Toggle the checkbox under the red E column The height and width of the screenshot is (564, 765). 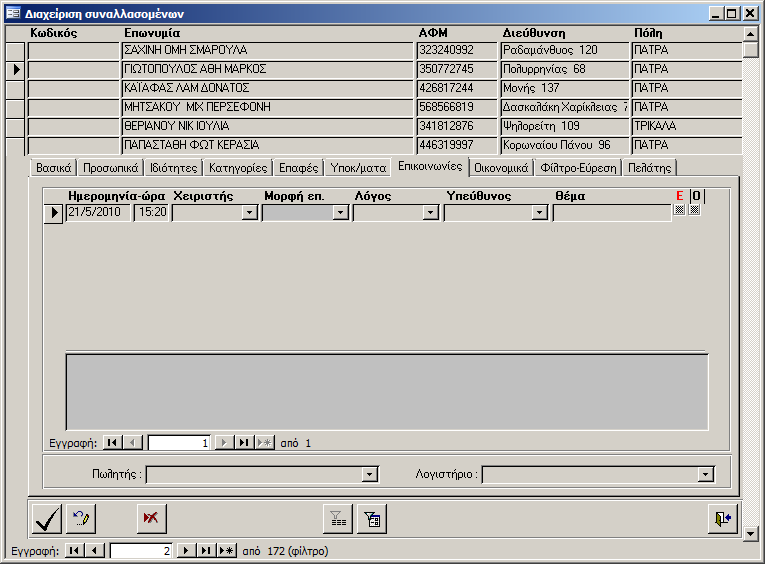click(680, 210)
